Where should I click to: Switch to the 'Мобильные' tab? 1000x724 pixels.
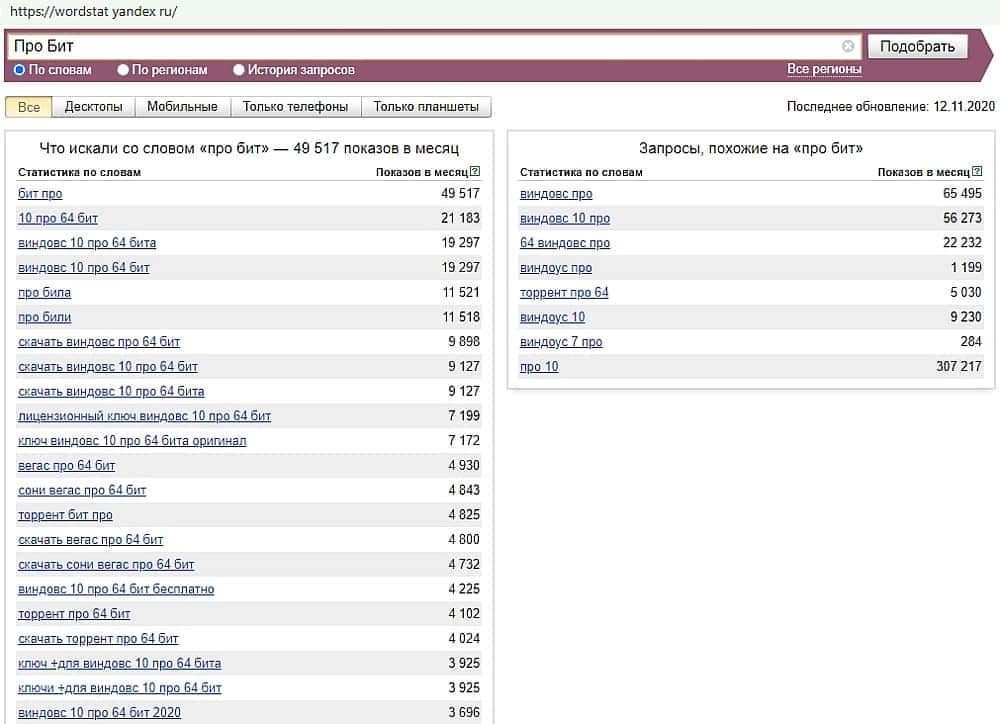pos(182,107)
